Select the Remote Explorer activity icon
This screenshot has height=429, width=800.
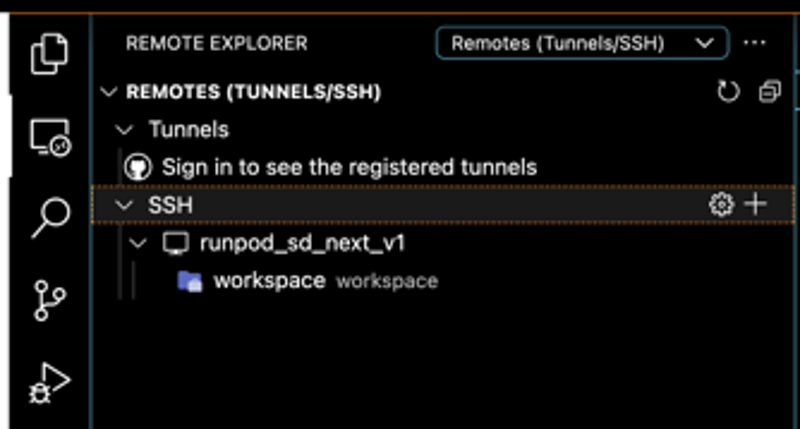51,137
